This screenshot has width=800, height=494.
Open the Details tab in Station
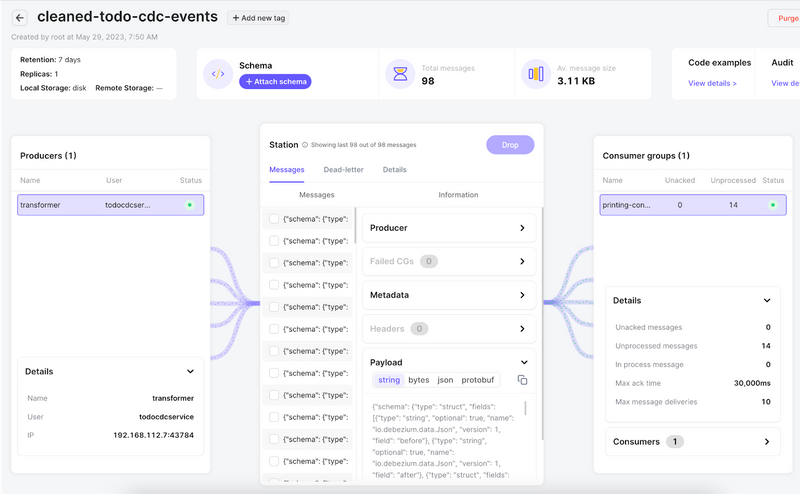pyautogui.click(x=394, y=170)
